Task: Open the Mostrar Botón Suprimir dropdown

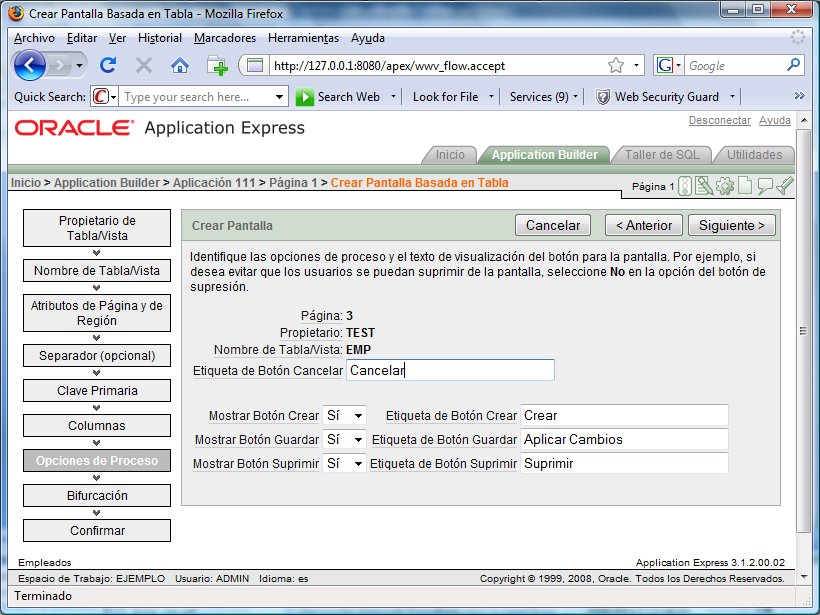Action: pyautogui.click(x=344, y=463)
